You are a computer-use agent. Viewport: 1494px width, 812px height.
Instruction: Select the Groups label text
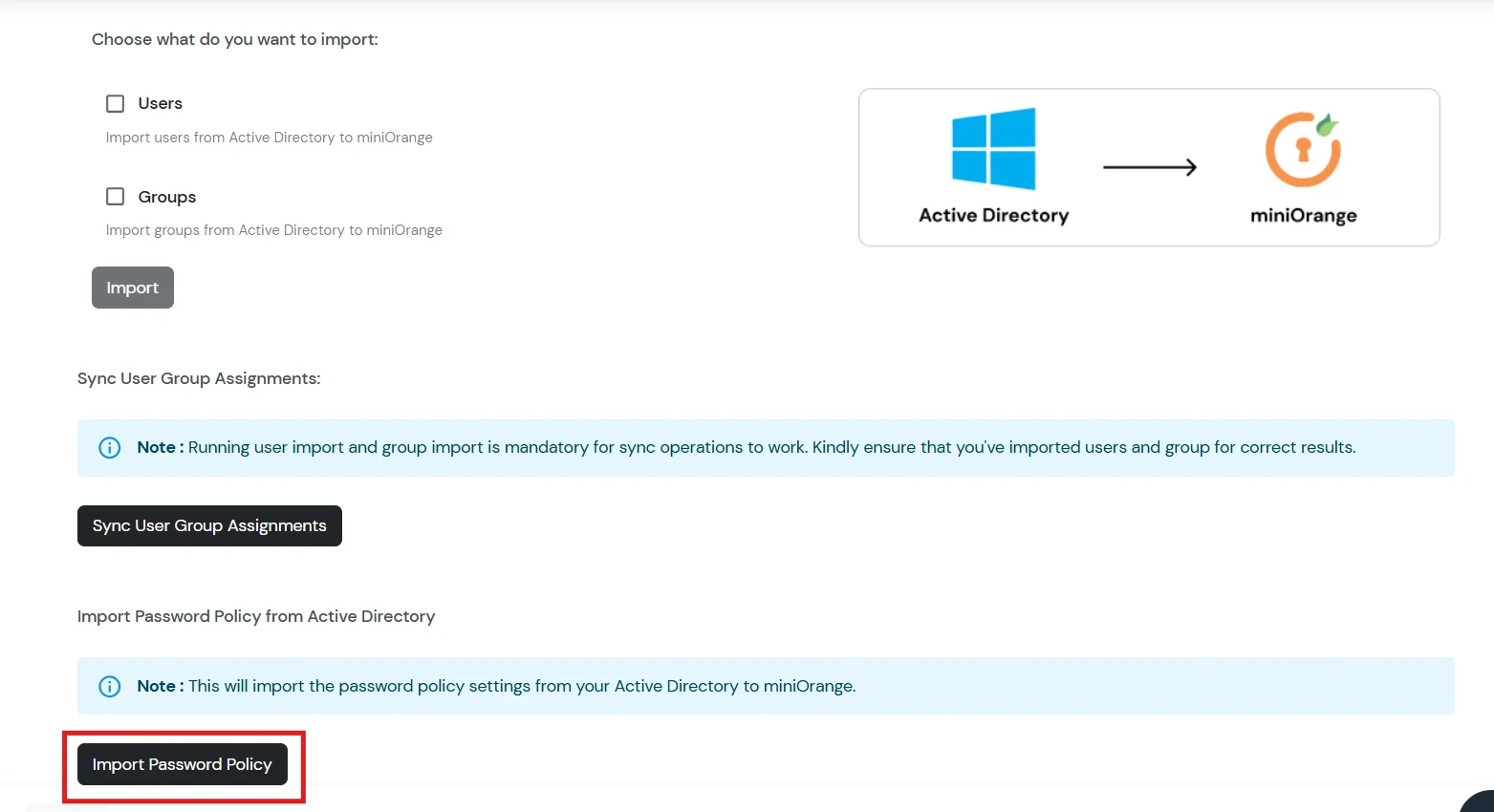coord(166,196)
